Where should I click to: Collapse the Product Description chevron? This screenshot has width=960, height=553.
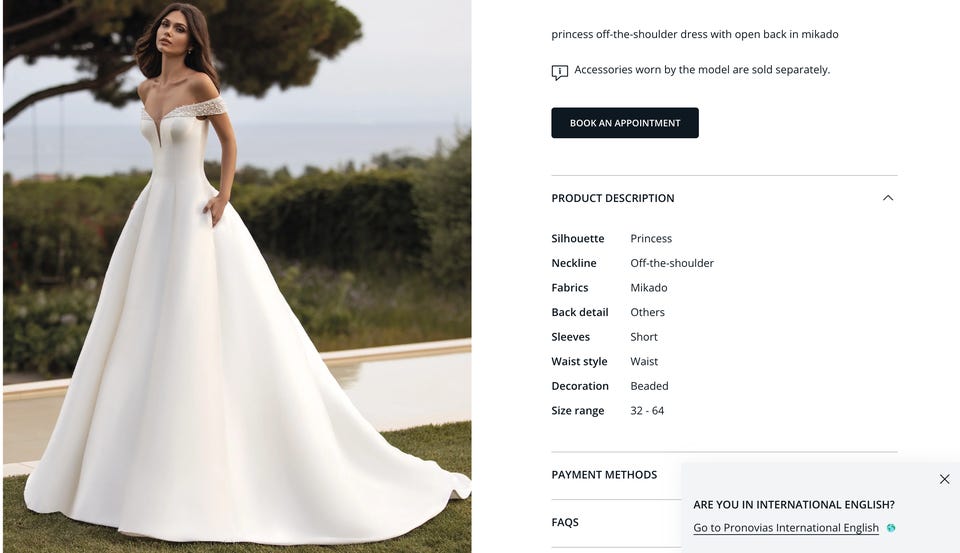(888, 198)
